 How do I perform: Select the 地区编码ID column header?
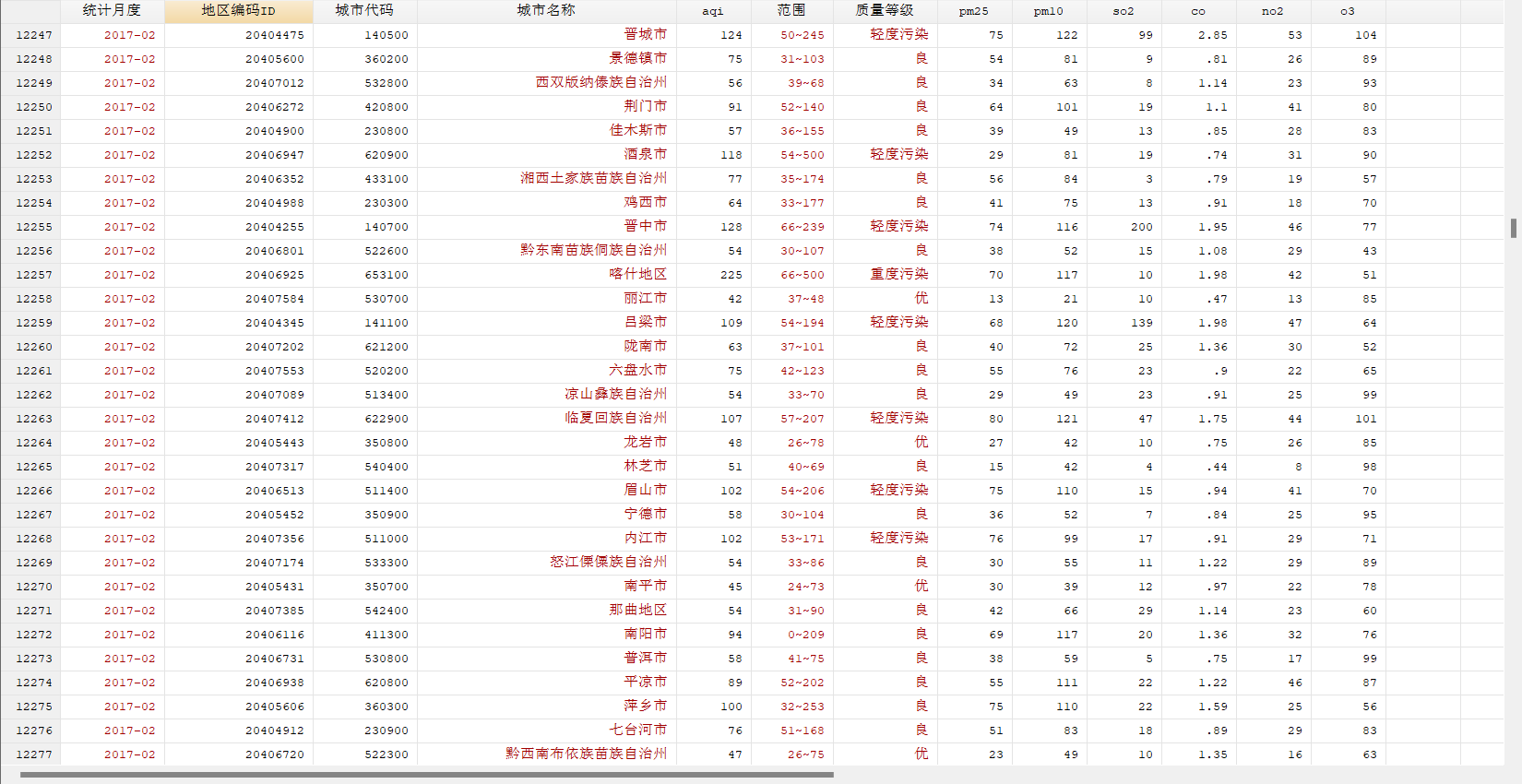(238, 11)
